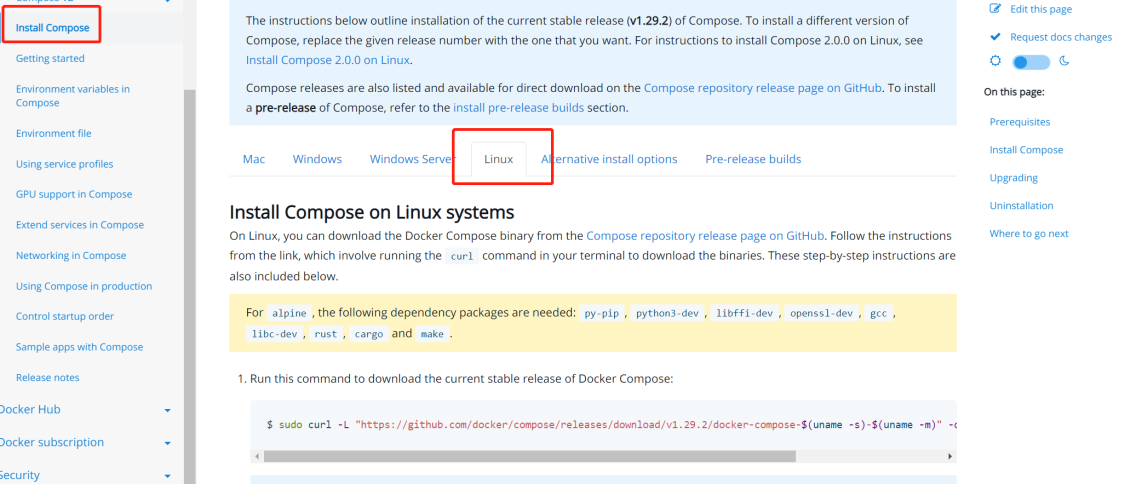Screen dimensions: 1125x484
Task: Expand the Docker Hub sidebar section
Action: (x=167, y=410)
